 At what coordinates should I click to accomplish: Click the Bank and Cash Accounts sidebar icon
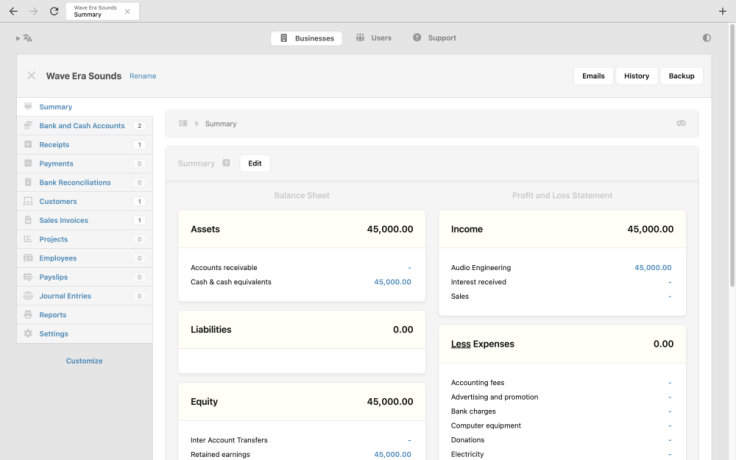pos(28,126)
